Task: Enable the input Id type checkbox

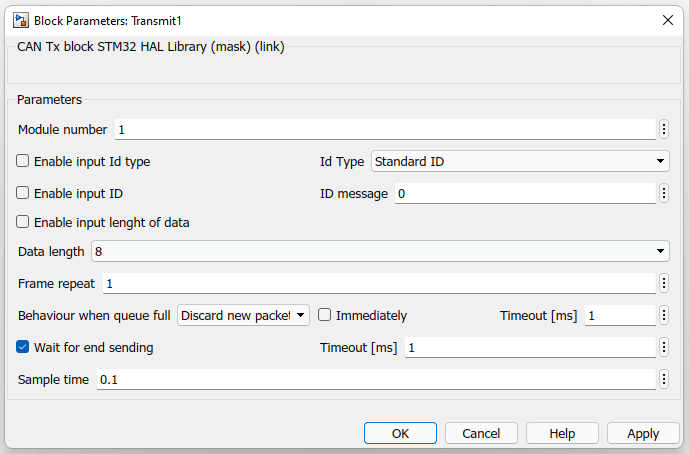Action: pos(23,161)
